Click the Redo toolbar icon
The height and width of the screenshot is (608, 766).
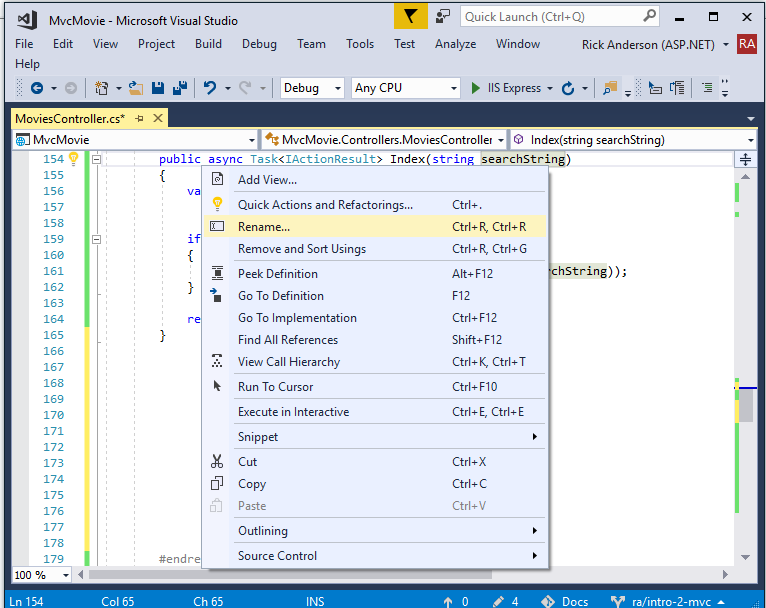245,88
